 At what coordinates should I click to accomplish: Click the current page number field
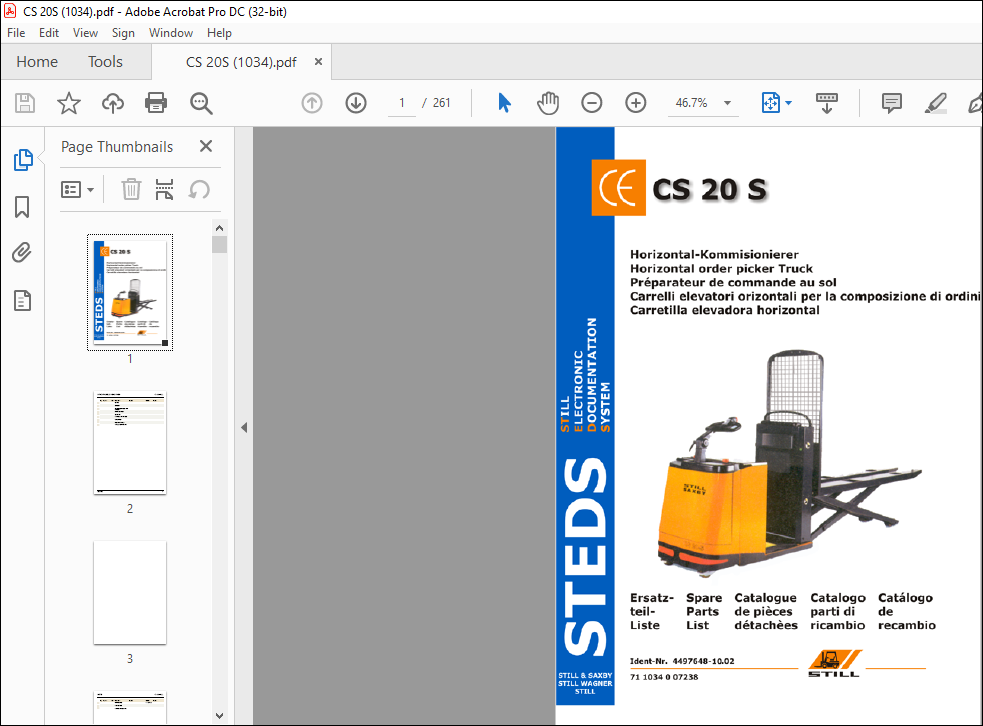click(402, 103)
